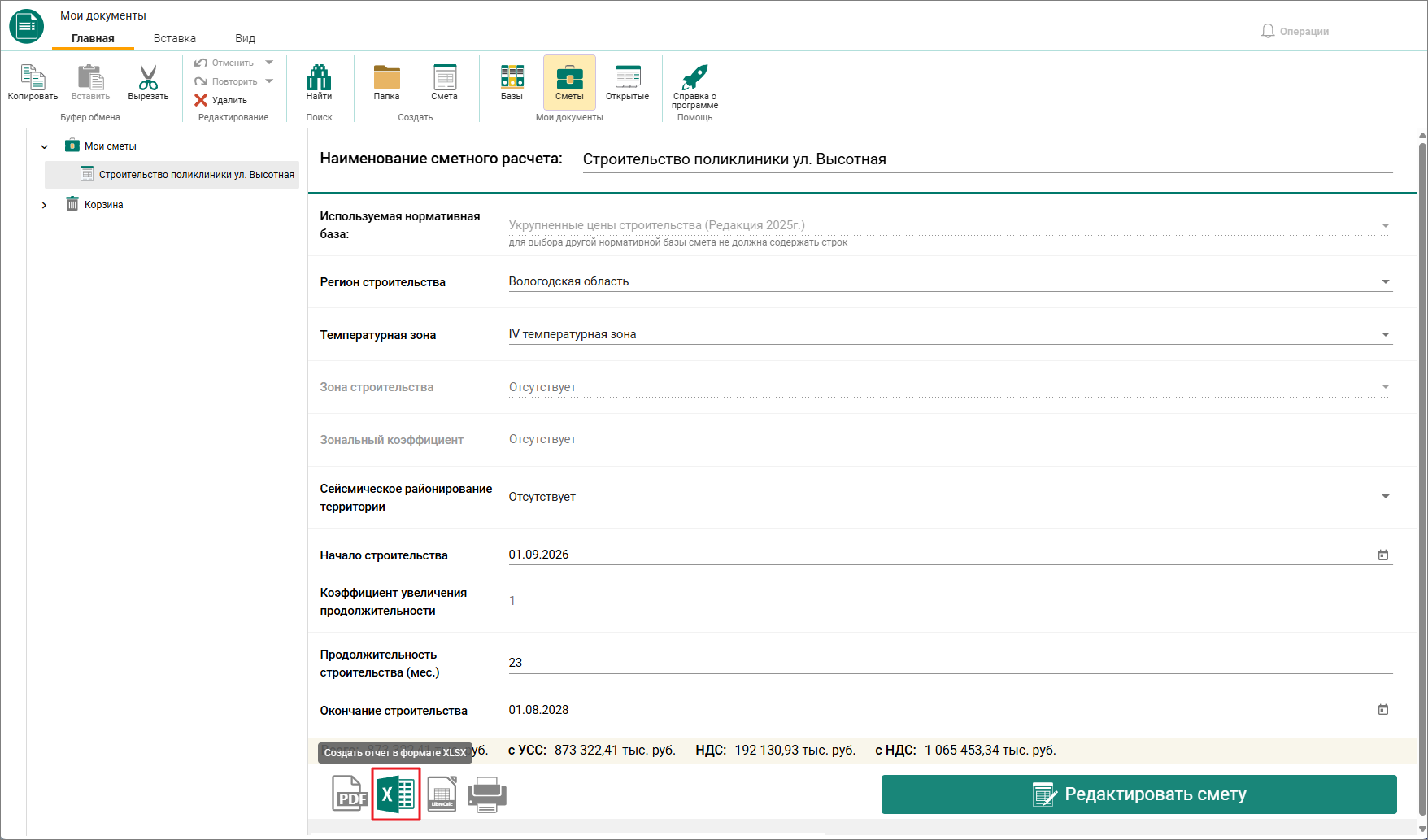The width and height of the screenshot is (1428, 840).
Task: Click the 873 322,41 тыс. руб. total
Action: tap(615, 750)
